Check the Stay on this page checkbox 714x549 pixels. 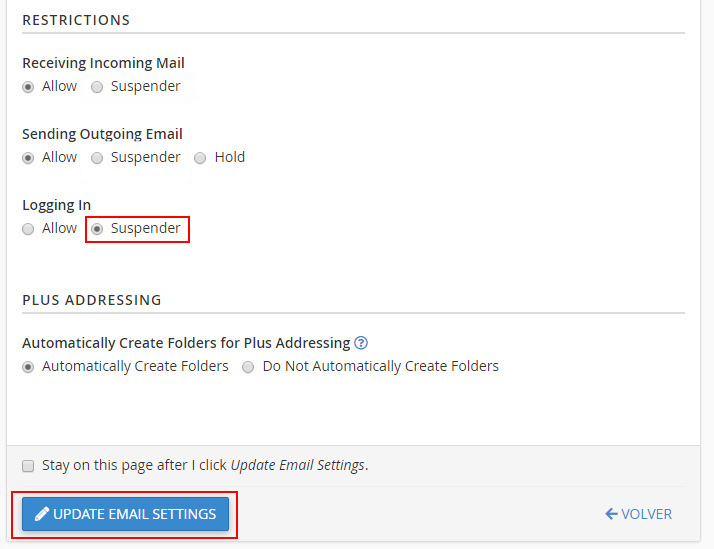coord(28,466)
